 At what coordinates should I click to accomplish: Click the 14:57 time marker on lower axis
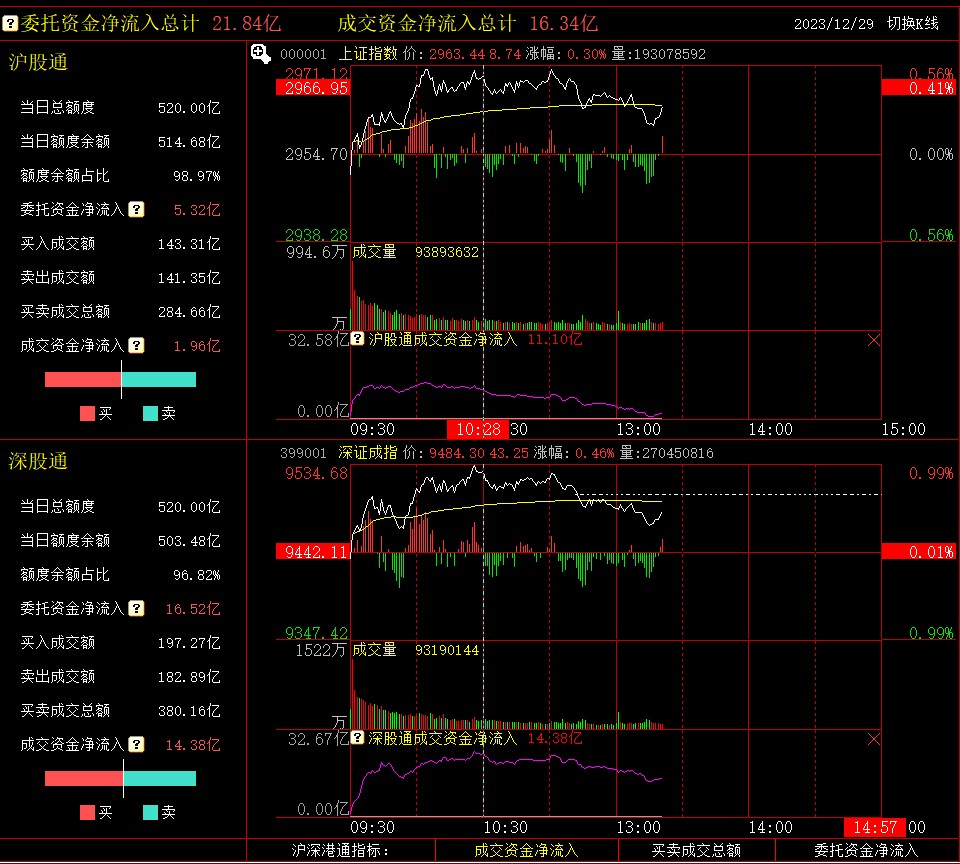point(874,827)
